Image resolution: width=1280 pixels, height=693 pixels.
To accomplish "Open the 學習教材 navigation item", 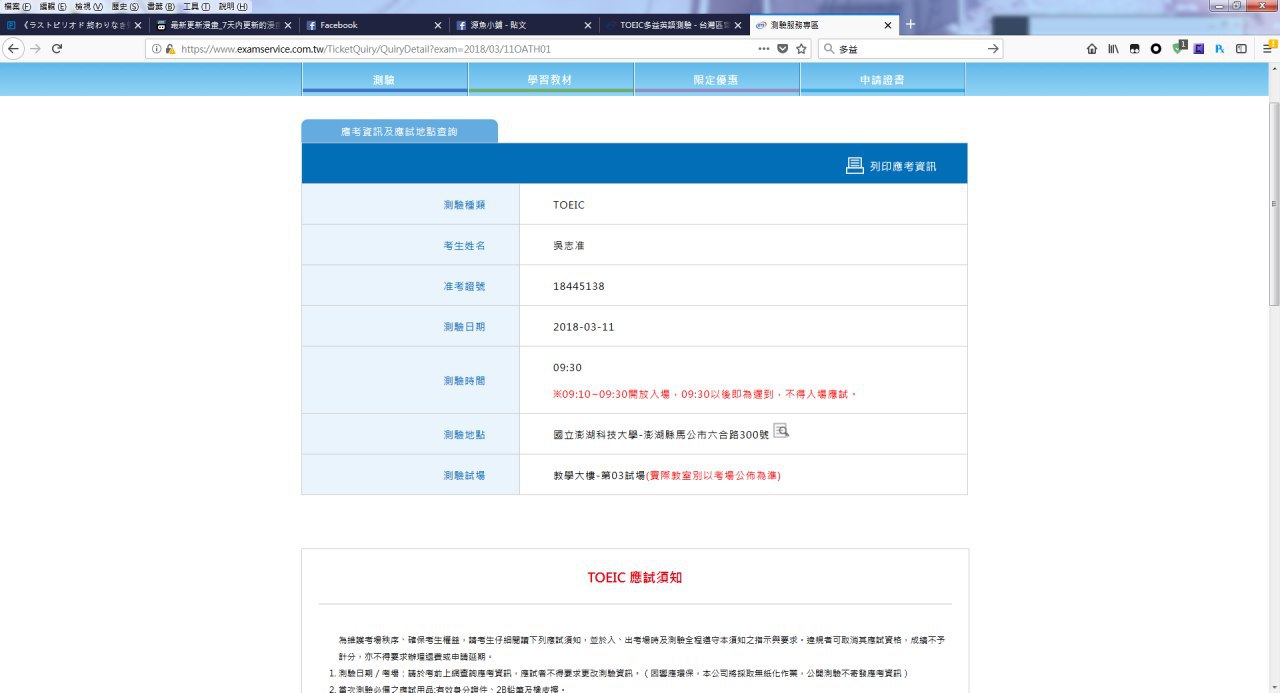I will pyautogui.click(x=550, y=79).
